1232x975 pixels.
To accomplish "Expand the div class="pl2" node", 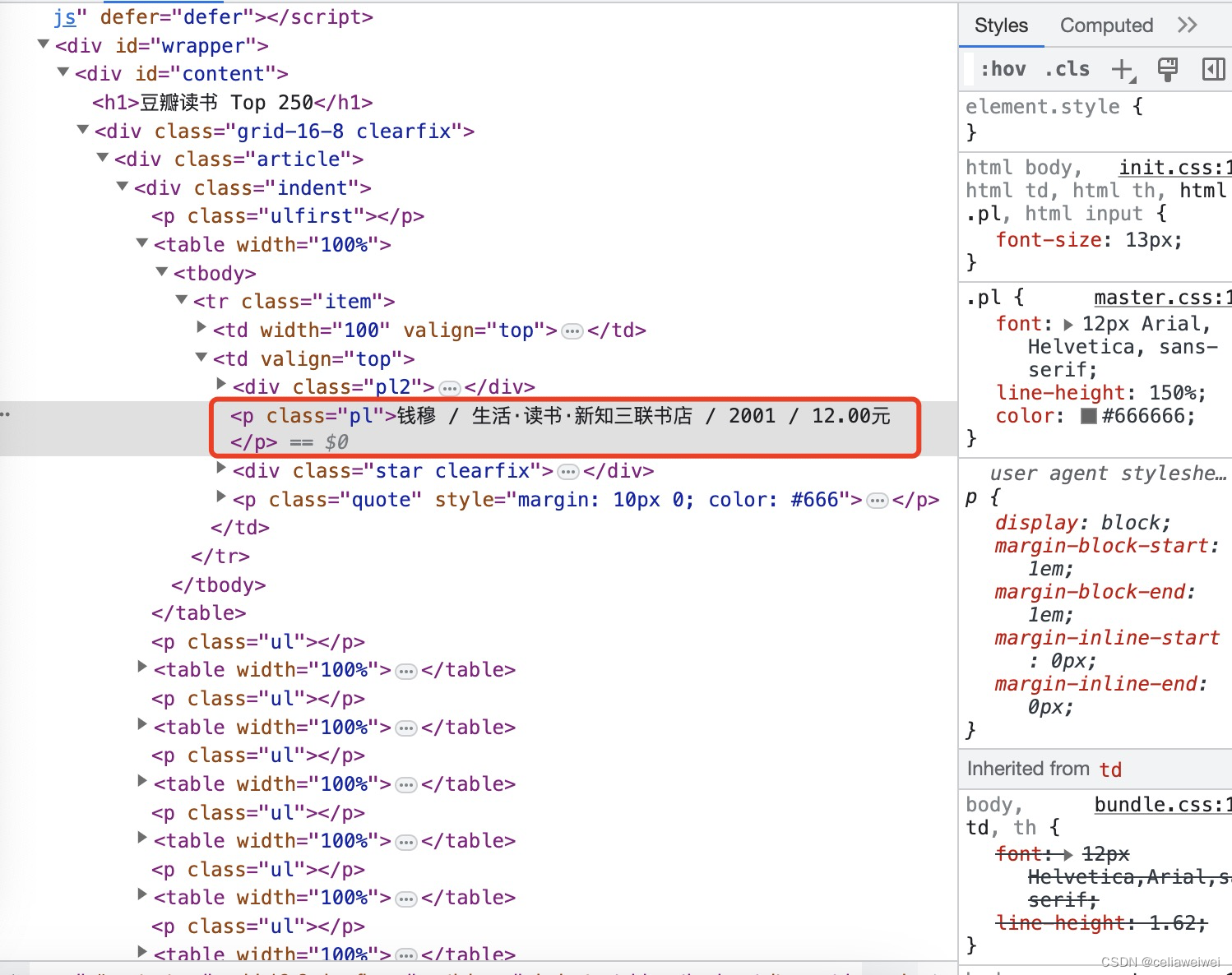I will tap(221, 384).
